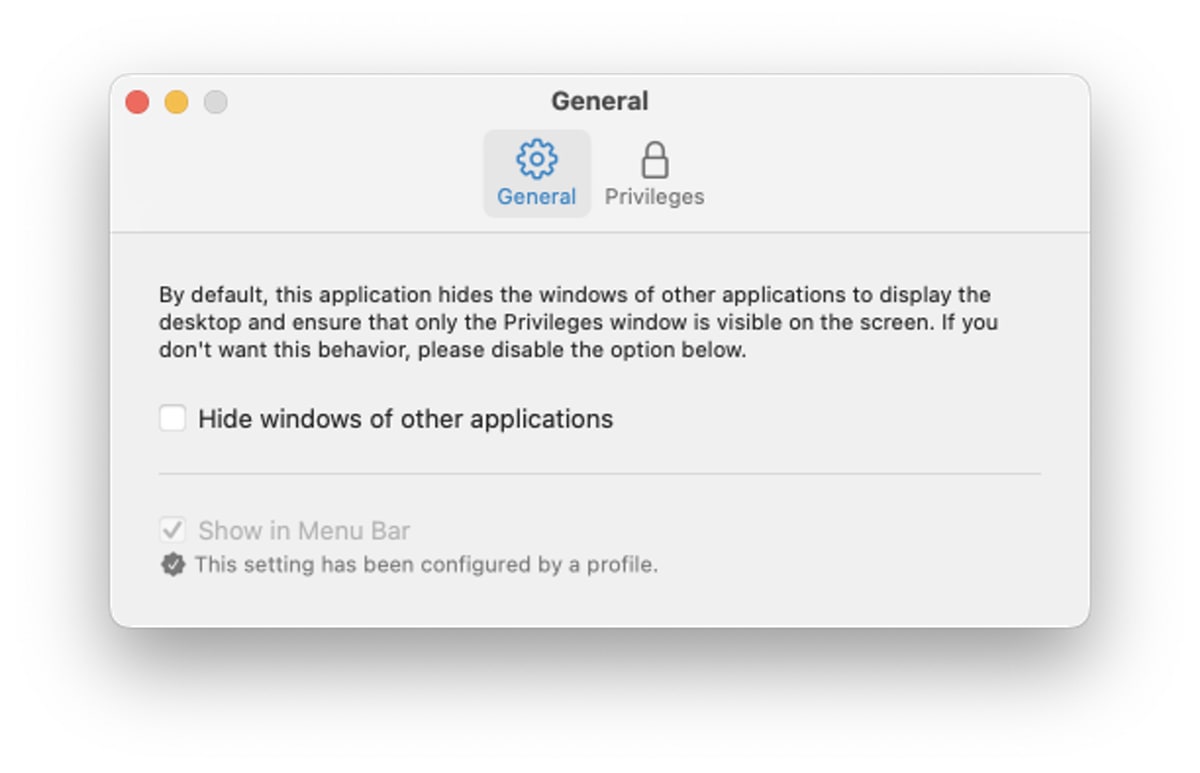Click the divider line above Show in Menu Bar
Image resolution: width=1200 pixels, height=773 pixels.
[600, 474]
